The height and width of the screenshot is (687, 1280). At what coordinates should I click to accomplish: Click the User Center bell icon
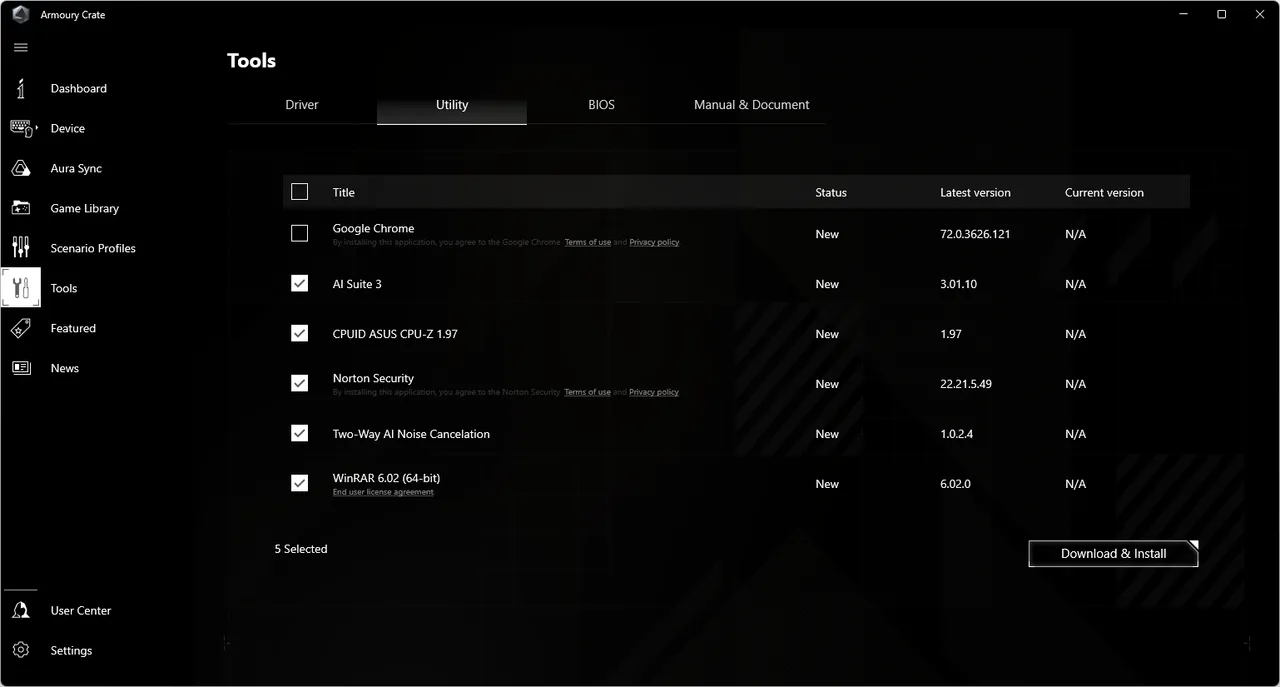tap(21, 610)
